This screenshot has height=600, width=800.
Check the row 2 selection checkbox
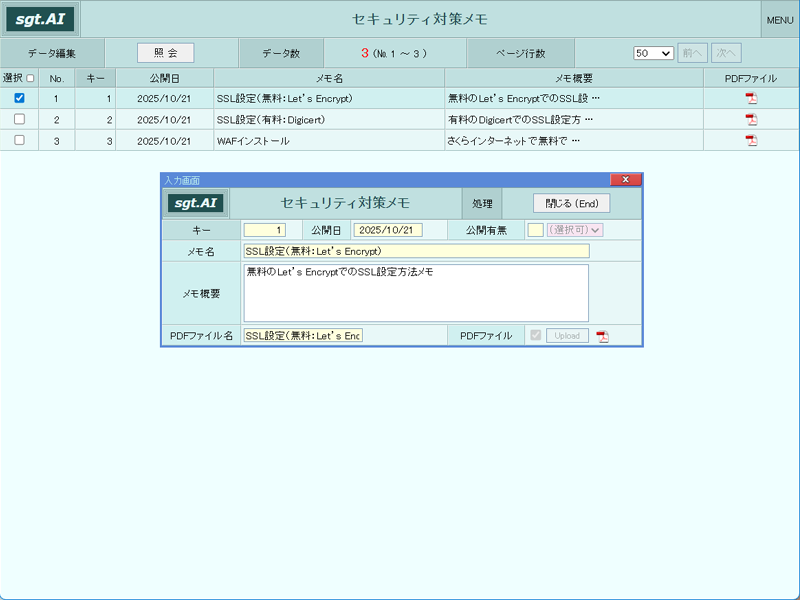point(19,119)
